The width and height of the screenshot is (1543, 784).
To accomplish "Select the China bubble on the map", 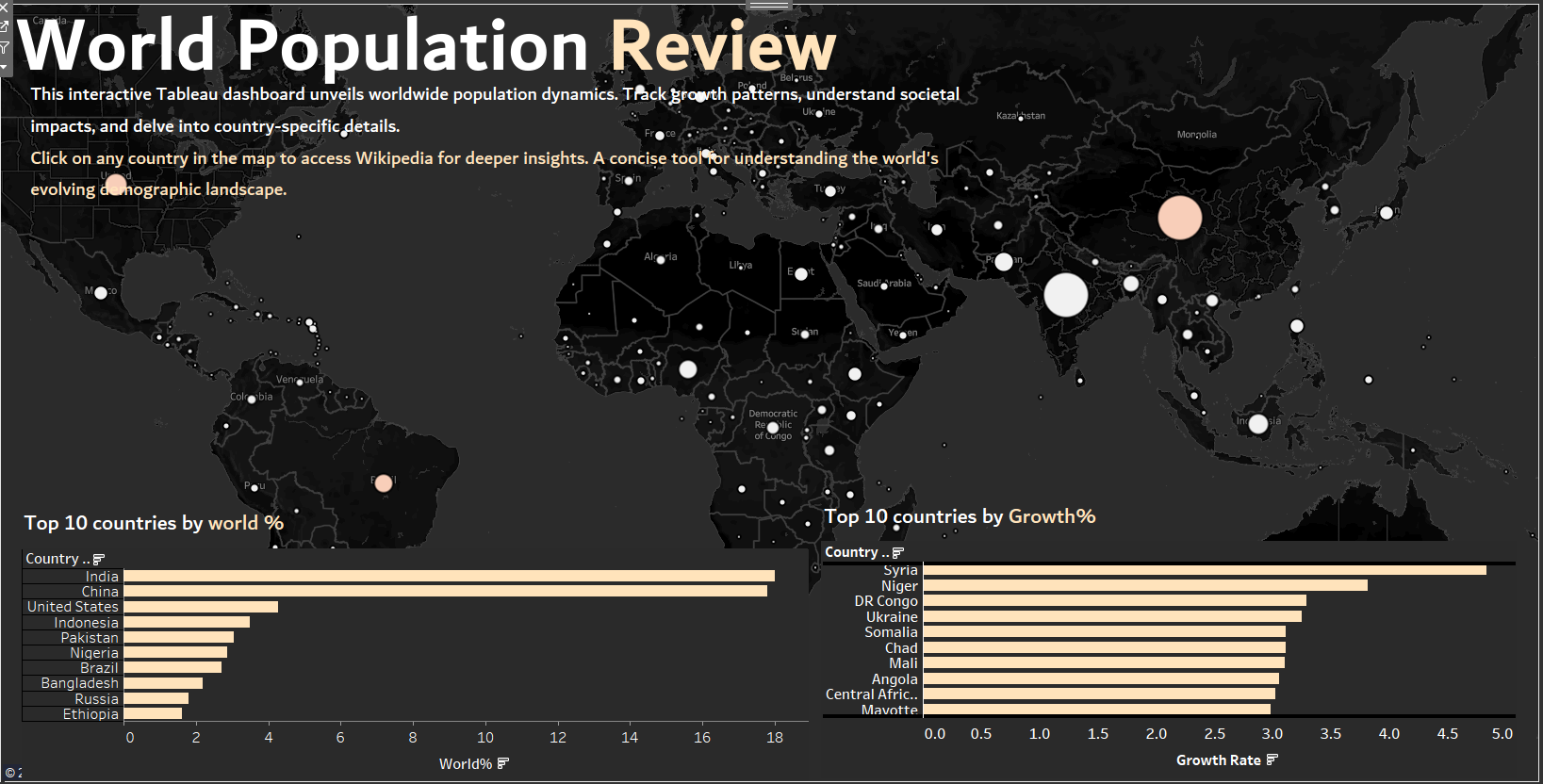I will pos(1179,217).
